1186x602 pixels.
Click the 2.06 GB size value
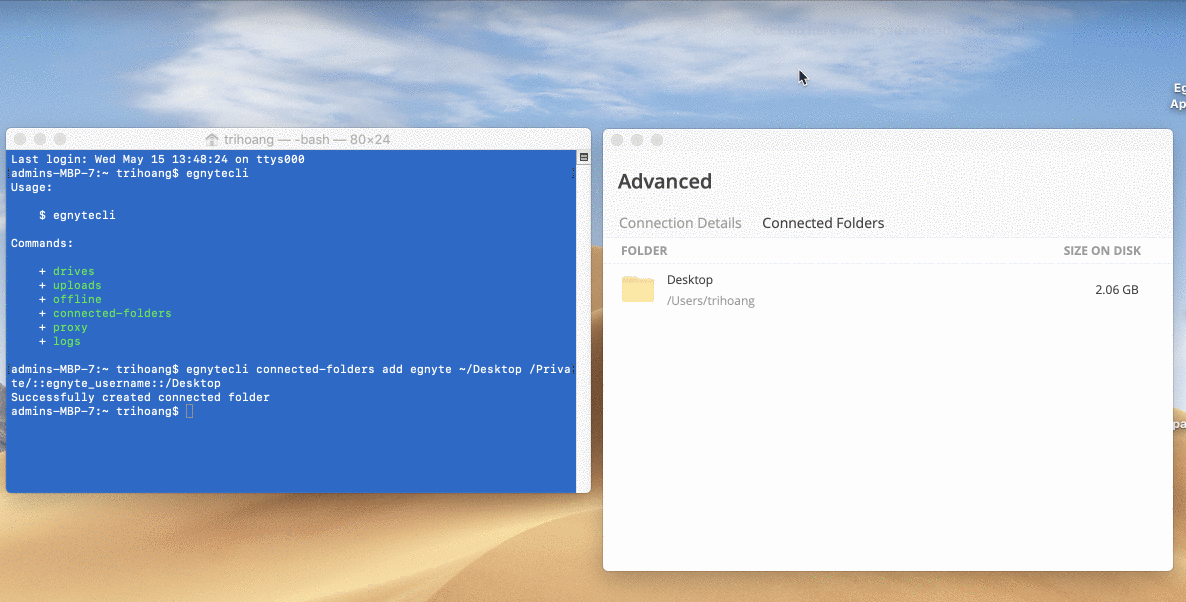tap(1116, 290)
